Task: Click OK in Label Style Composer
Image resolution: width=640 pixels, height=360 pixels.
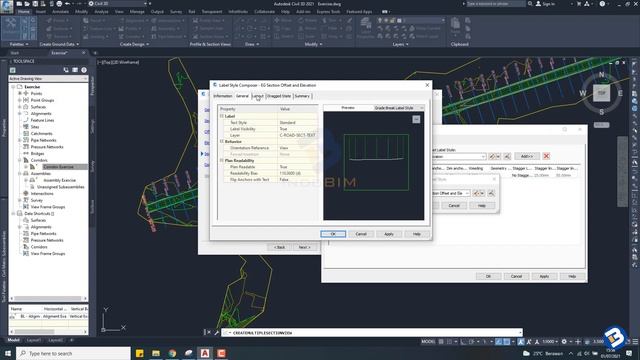Action: (333, 234)
